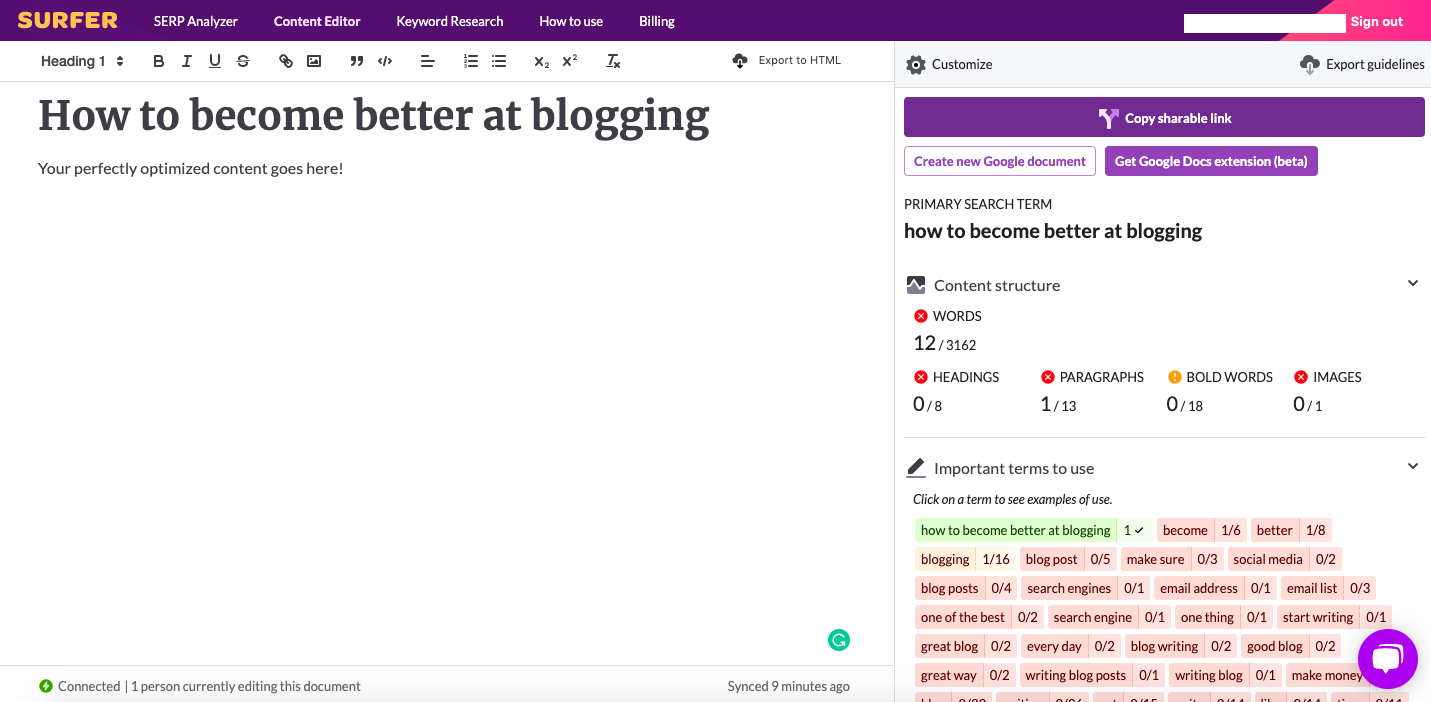Image resolution: width=1431 pixels, height=702 pixels.
Task: Open the Customize settings gear
Action: (x=916, y=64)
